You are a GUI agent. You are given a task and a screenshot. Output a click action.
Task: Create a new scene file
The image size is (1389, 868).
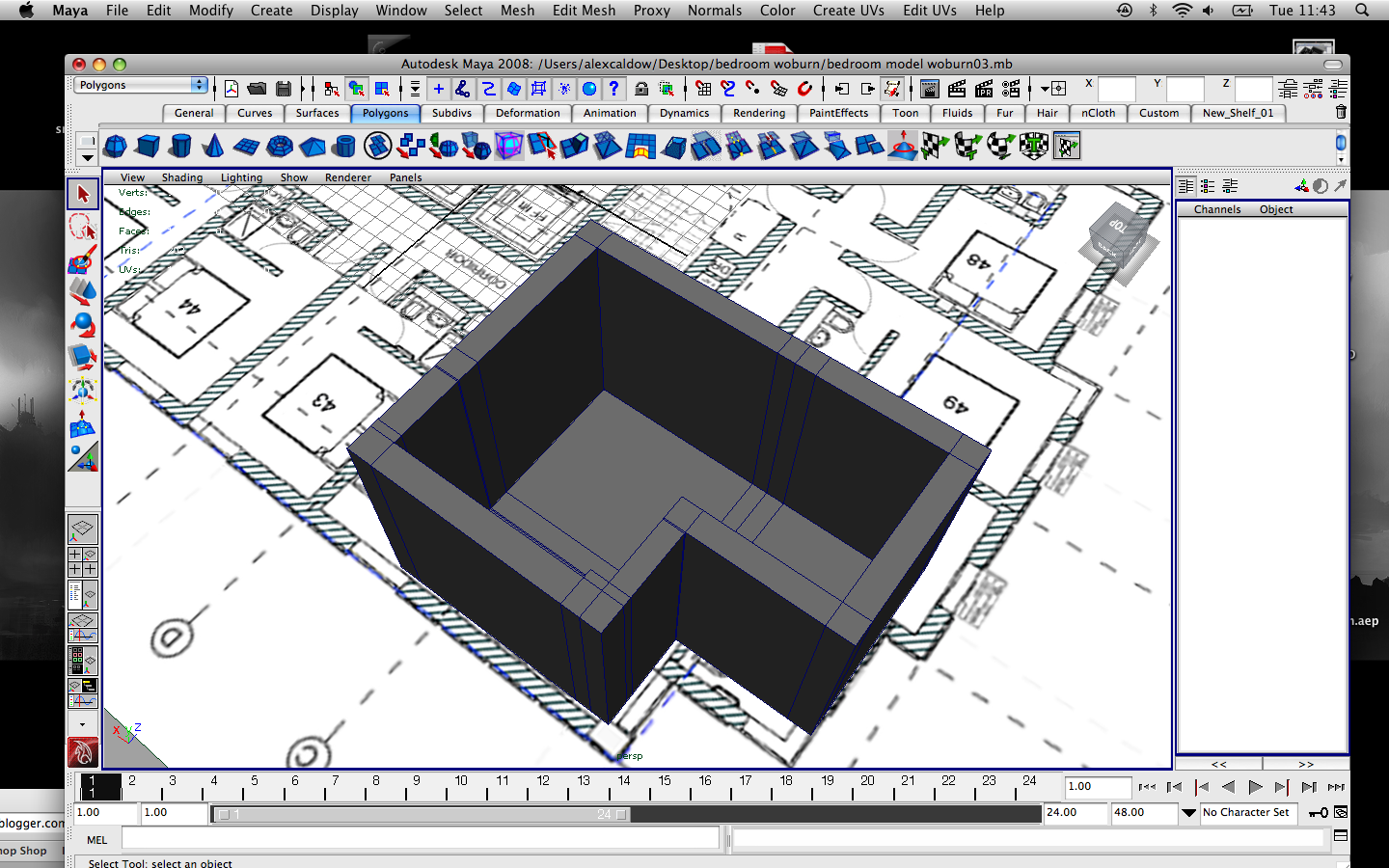[x=231, y=89]
